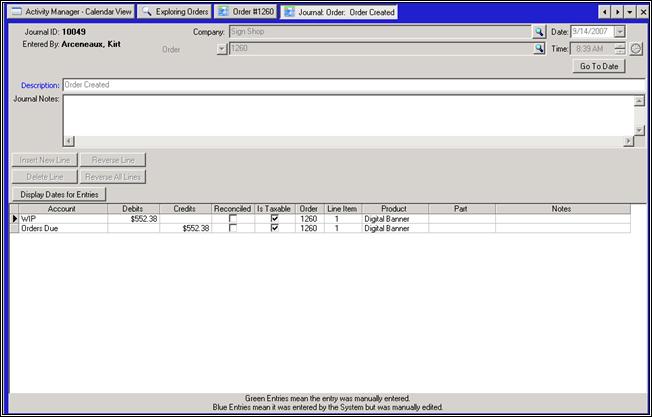Click the Go To Date button
Viewport: 652px width, 417px height.
coord(599,66)
